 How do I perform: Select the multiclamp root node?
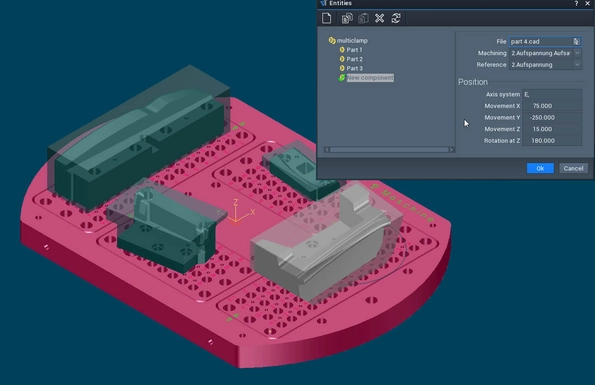pos(352,41)
